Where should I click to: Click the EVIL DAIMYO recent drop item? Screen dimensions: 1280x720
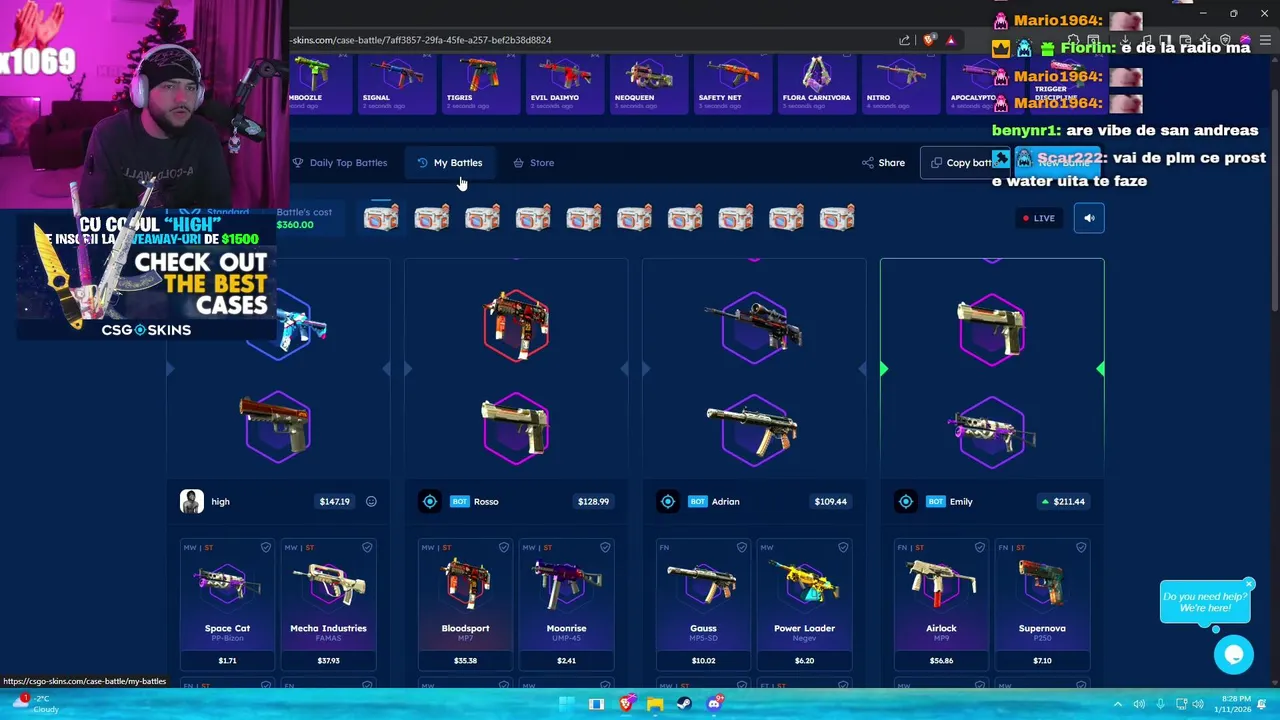pyautogui.click(x=564, y=83)
